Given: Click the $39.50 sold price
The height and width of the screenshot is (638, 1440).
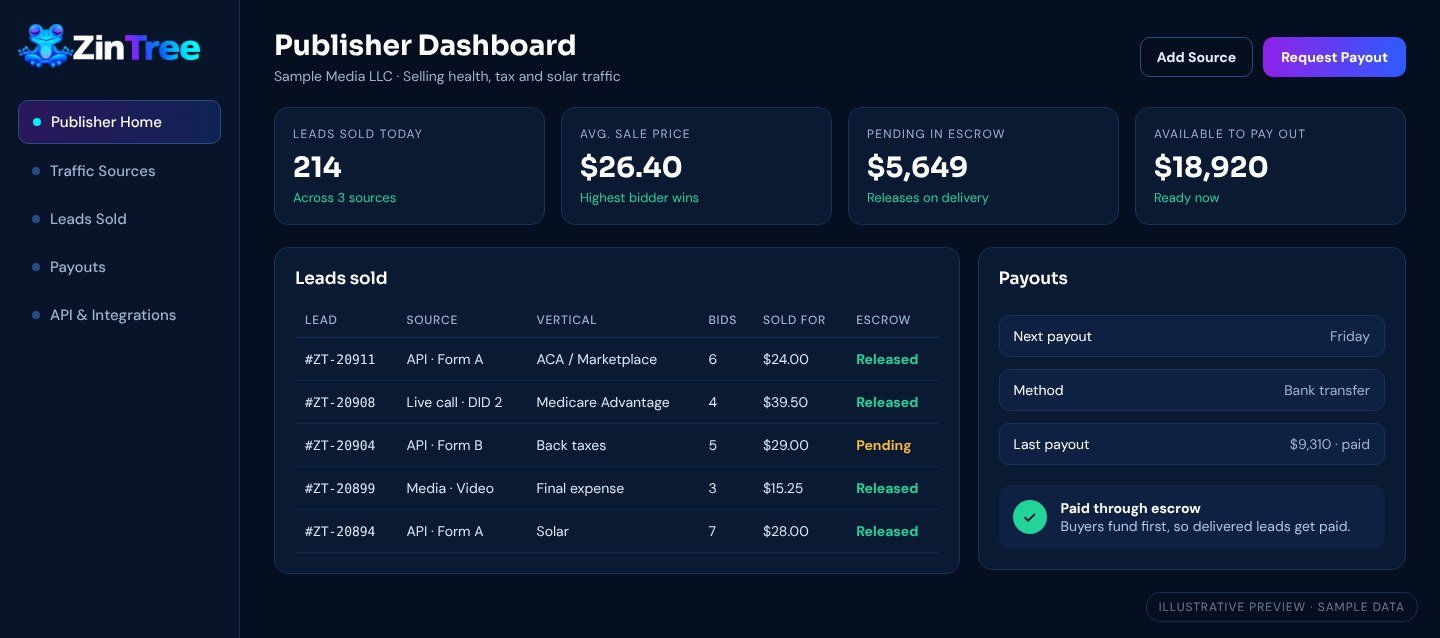Looking at the screenshot, I should 786,402.
